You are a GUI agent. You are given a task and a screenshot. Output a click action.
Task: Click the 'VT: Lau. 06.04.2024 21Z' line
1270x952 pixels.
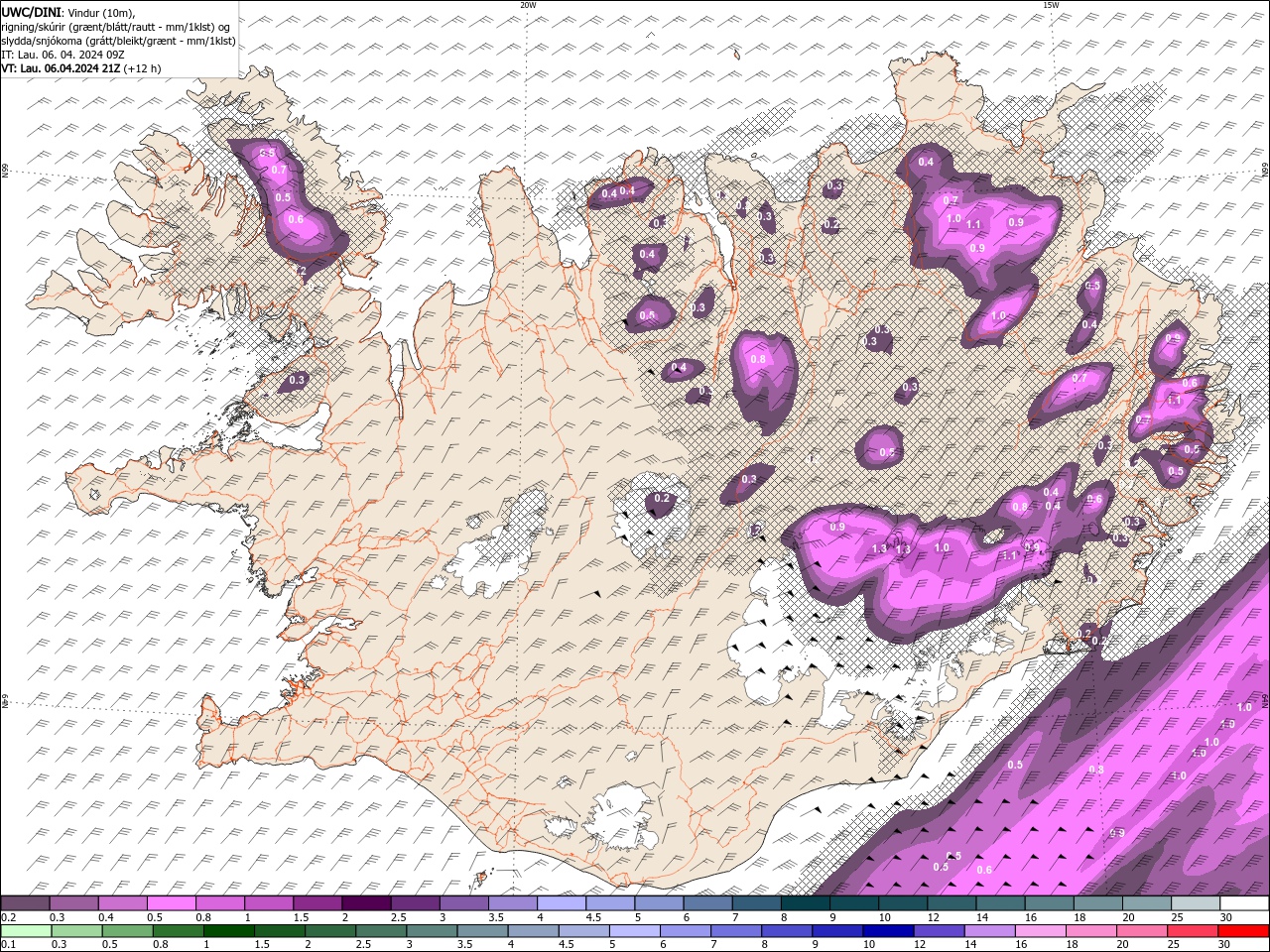62,68
